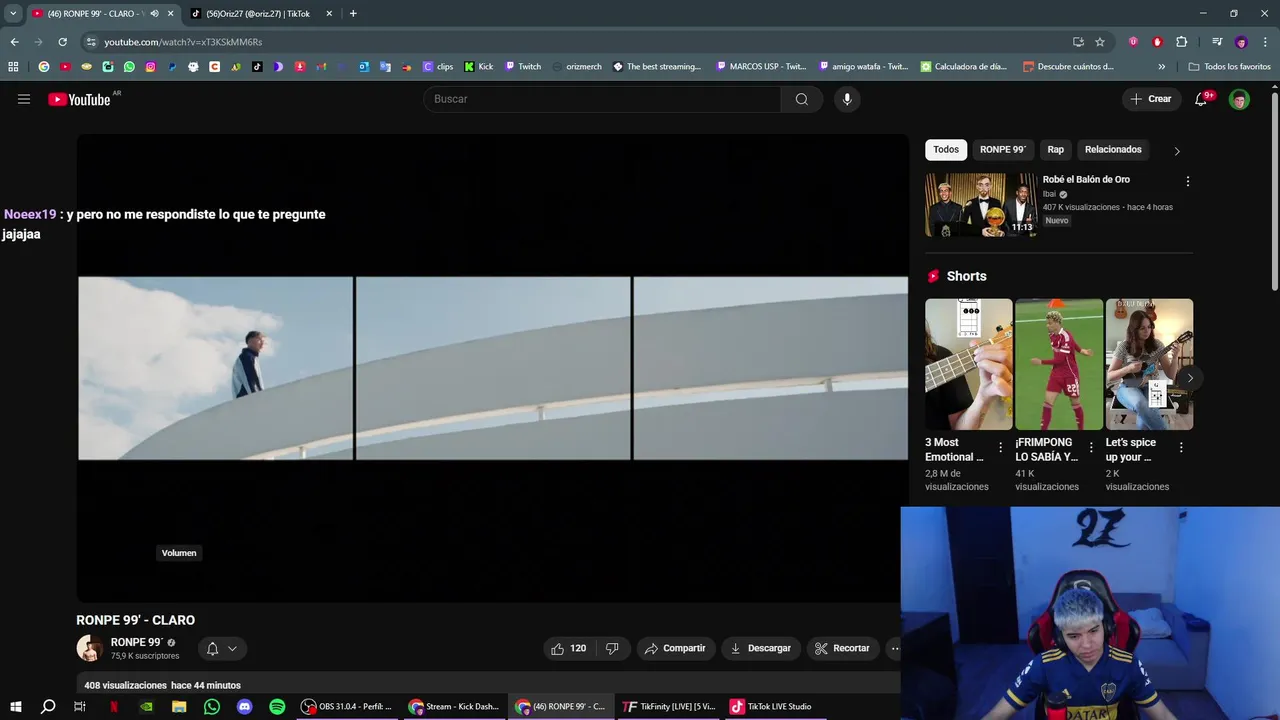The height and width of the screenshot is (720, 1280).
Task: Open the notification bell dropdown for RONPE 99'
Action: (x=222, y=648)
